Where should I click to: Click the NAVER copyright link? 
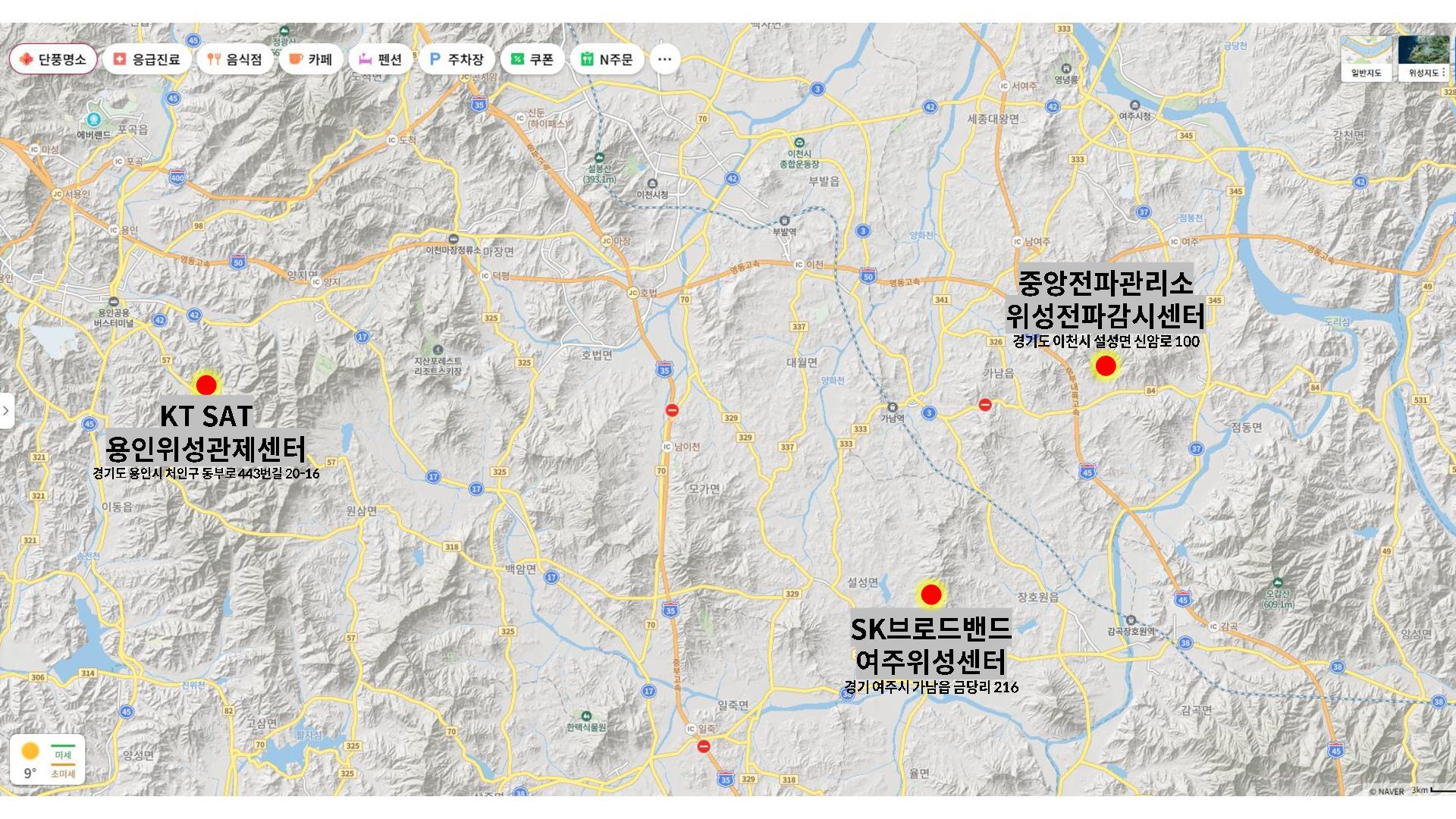coord(1387,791)
